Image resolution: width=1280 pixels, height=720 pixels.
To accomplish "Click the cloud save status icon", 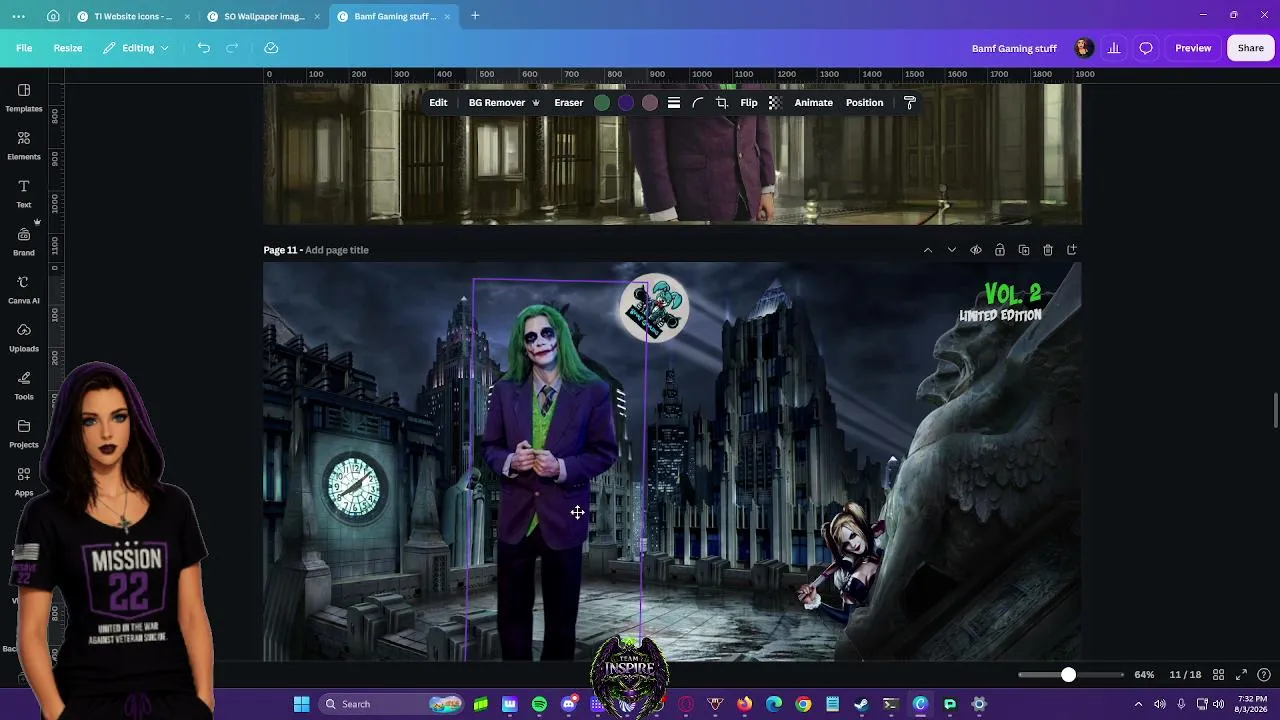I will (x=271, y=48).
